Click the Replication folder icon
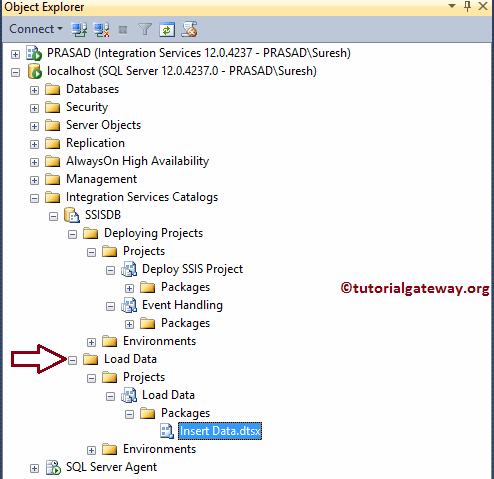494x479 pixels. [53, 143]
